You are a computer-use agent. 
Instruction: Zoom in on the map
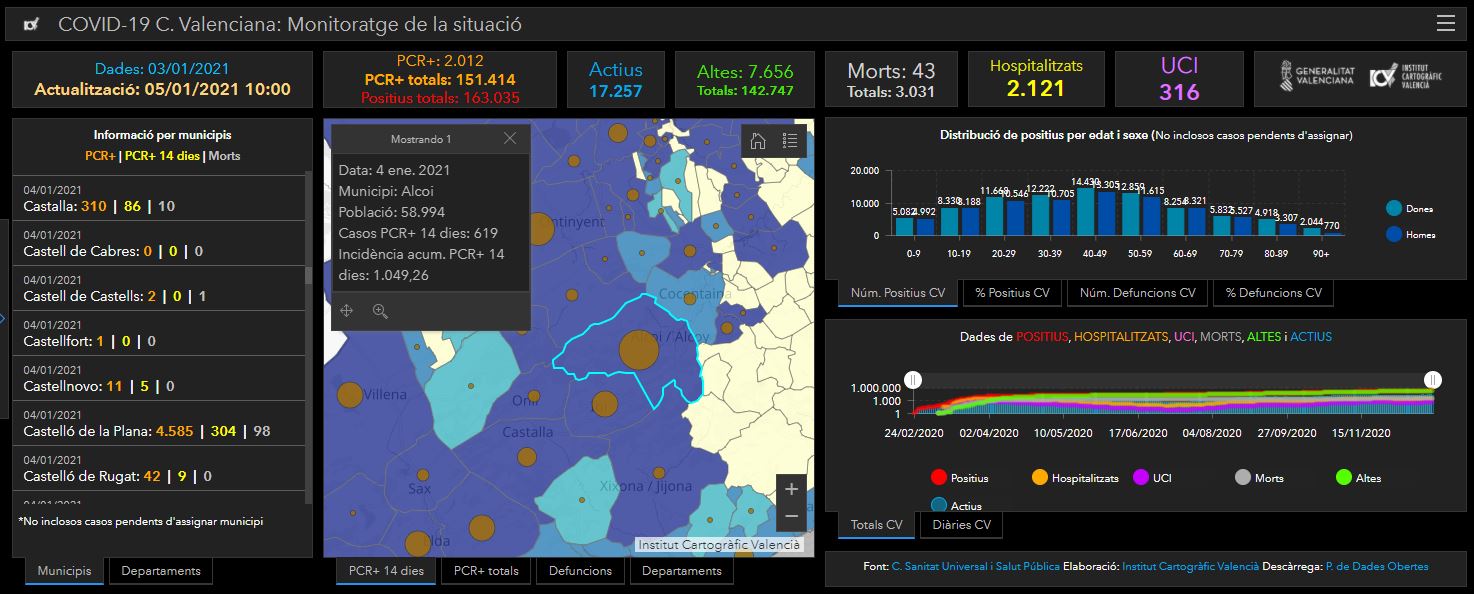(x=791, y=489)
